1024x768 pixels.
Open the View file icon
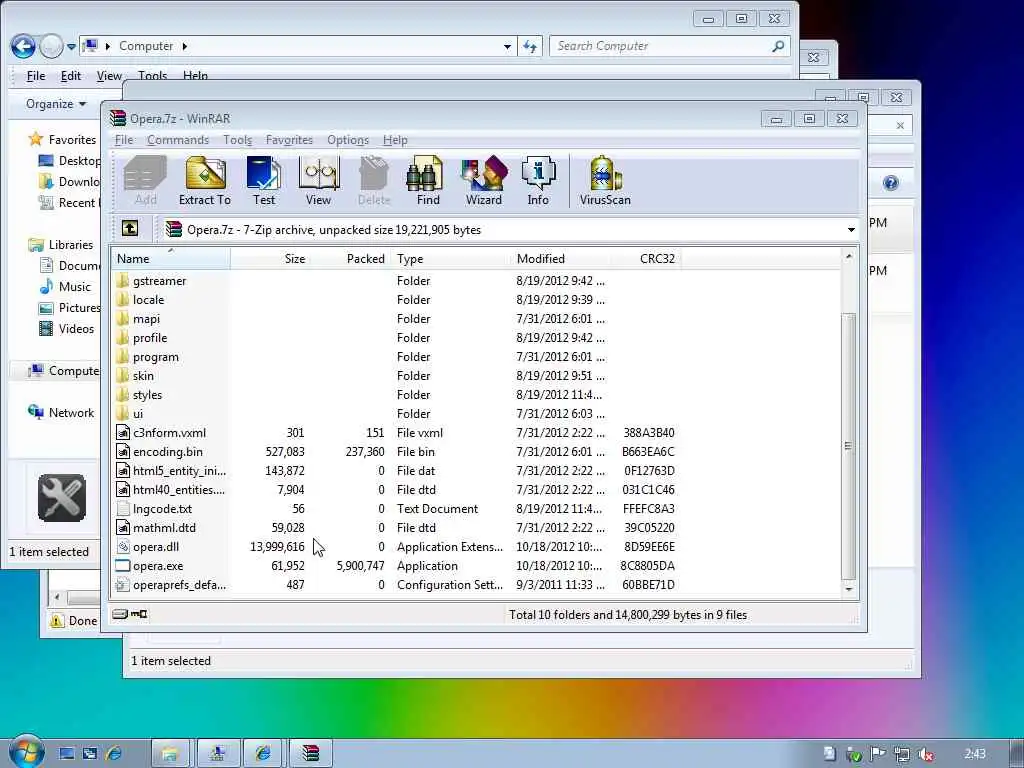319,181
